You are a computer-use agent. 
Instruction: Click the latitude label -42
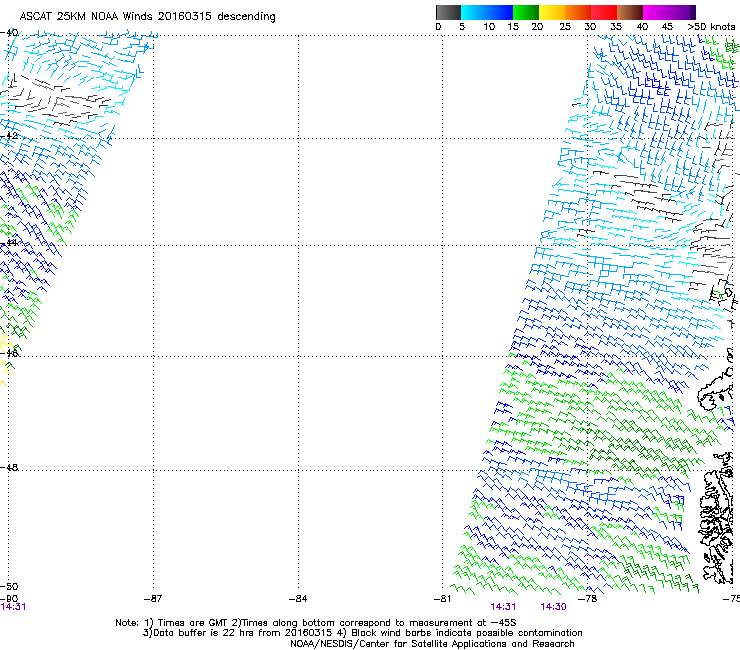pyautogui.click(x=9, y=136)
